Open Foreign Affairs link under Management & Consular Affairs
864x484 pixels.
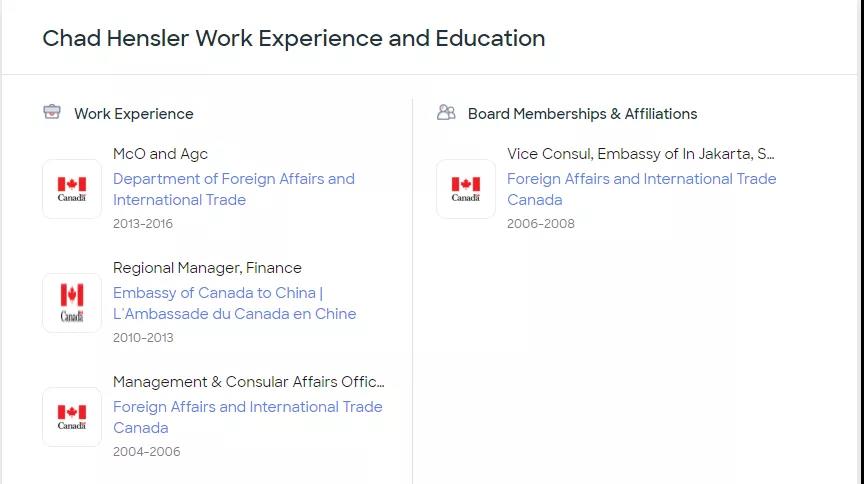click(247, 417)
